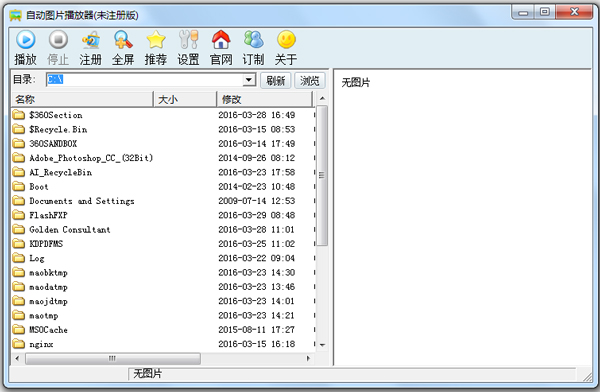Select the MSOCache folder icon

click(x=18, y=330)
